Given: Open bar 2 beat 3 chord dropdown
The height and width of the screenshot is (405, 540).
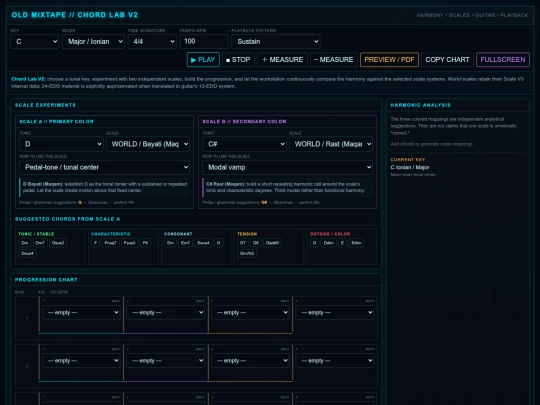Looking at the screenshot, I should 250,361.
